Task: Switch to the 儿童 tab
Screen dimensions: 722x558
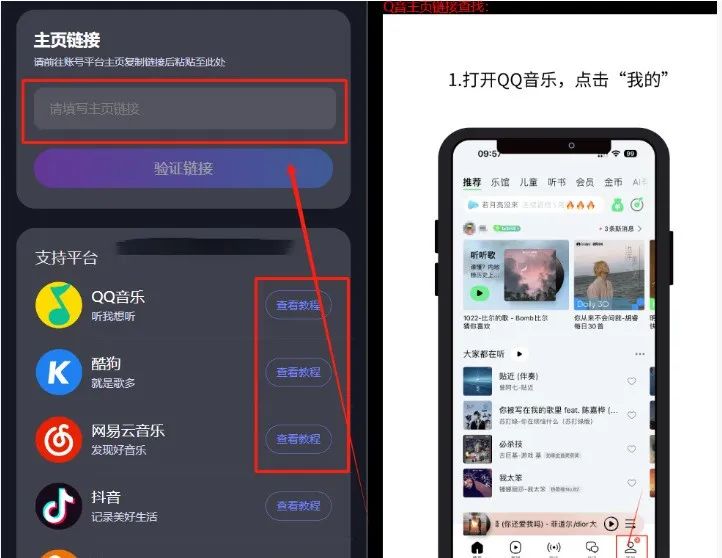Action: [529, 182]
